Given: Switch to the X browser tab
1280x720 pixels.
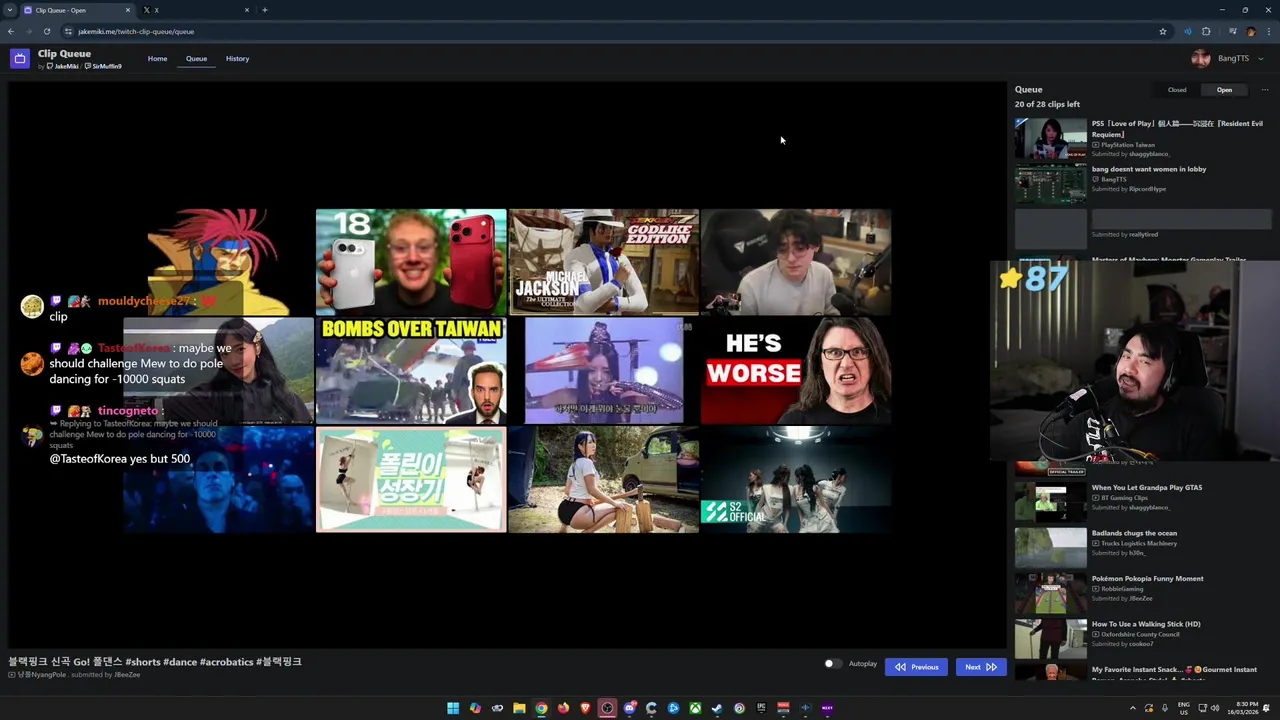Looking at the screenshot, I should tap(196, 10).
